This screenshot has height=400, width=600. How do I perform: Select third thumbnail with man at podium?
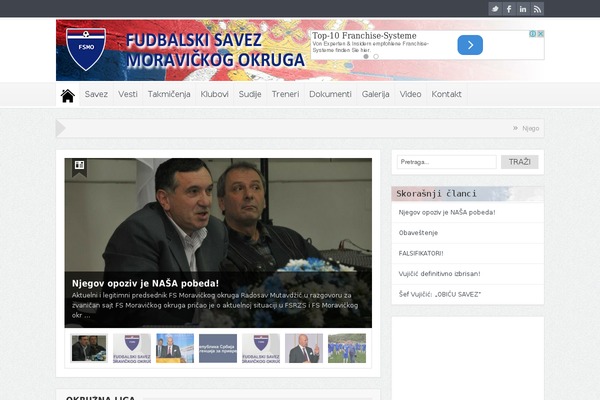click(175, 348)
